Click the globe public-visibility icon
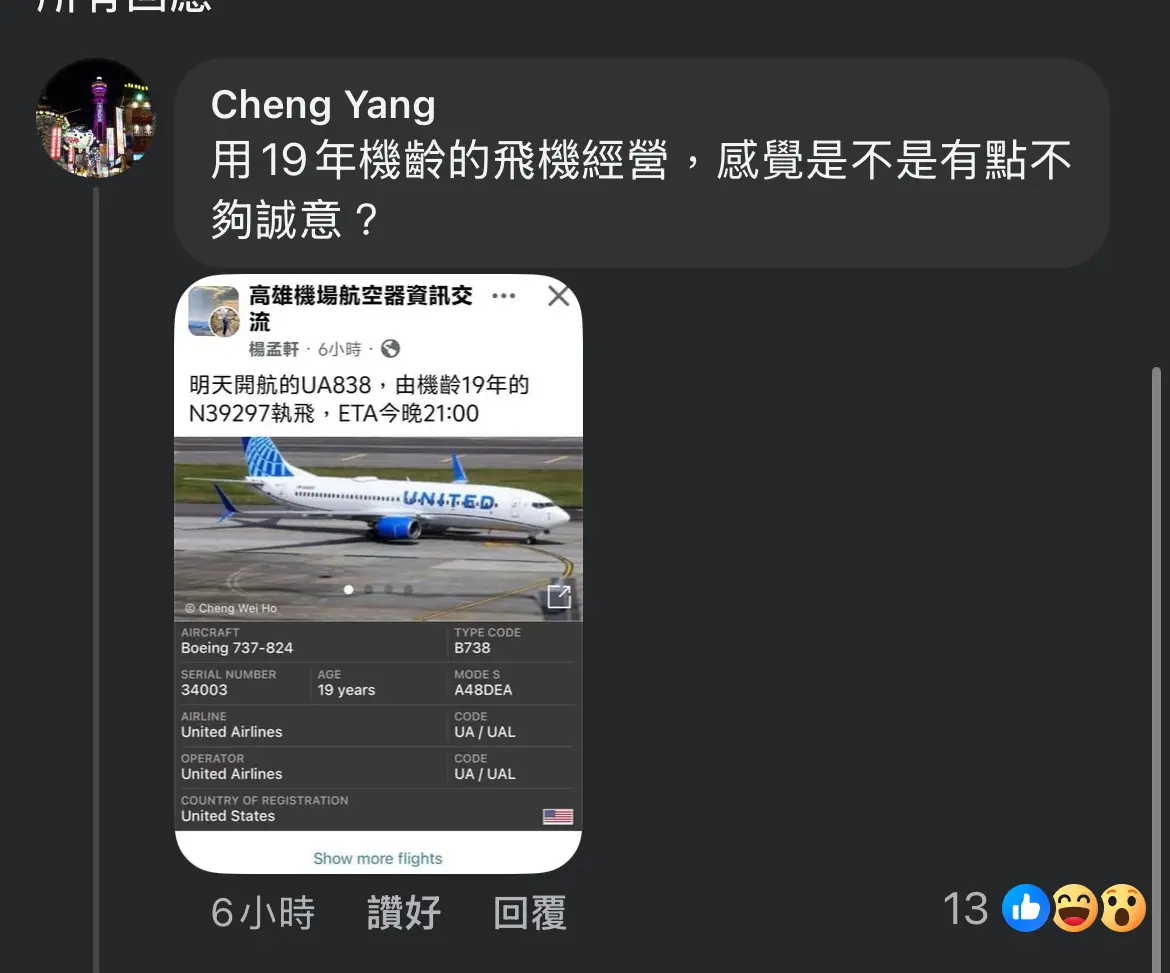1170x973 pixels. click(390, 348)
